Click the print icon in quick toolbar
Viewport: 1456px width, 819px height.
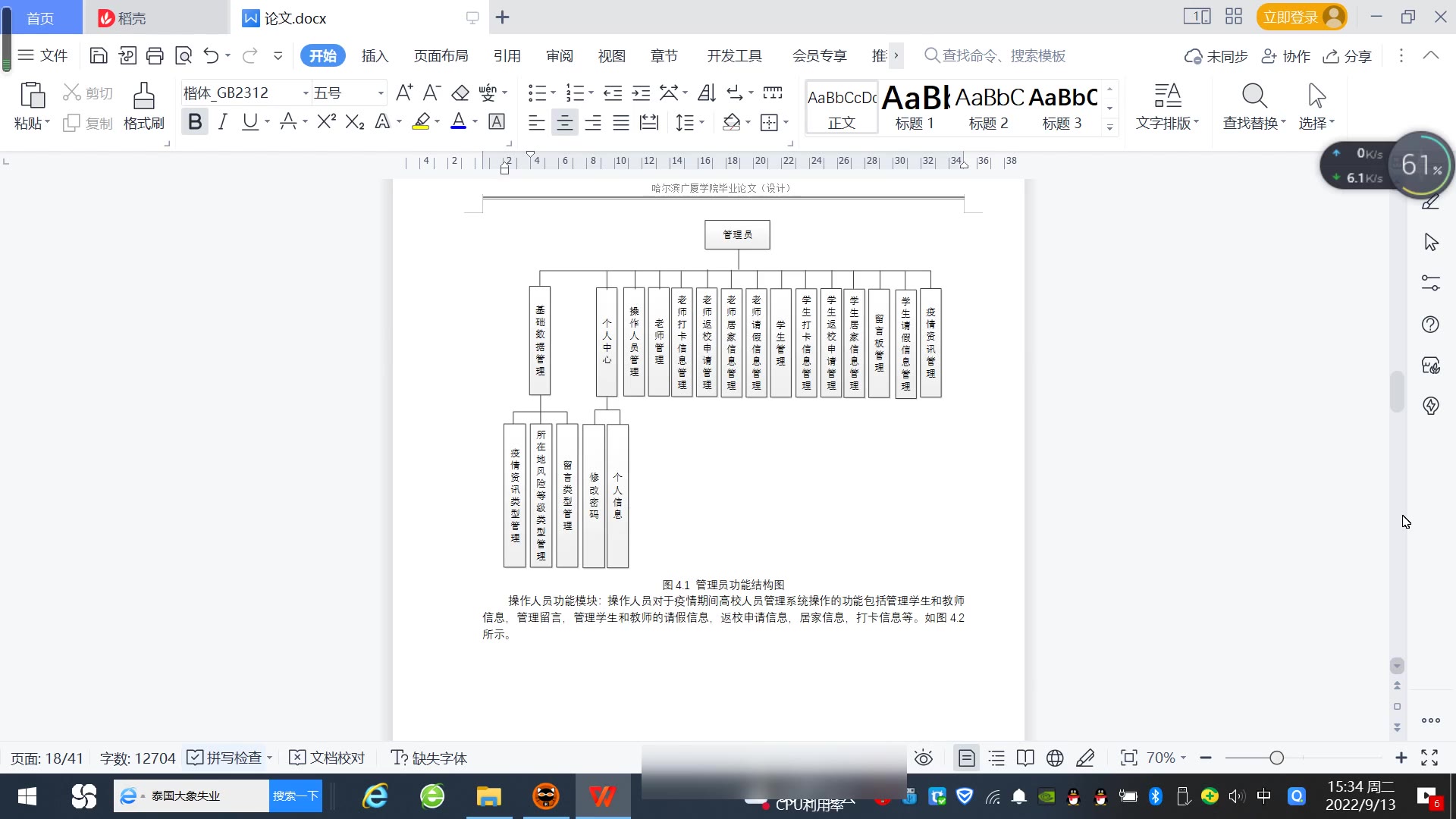coord(155,55)
